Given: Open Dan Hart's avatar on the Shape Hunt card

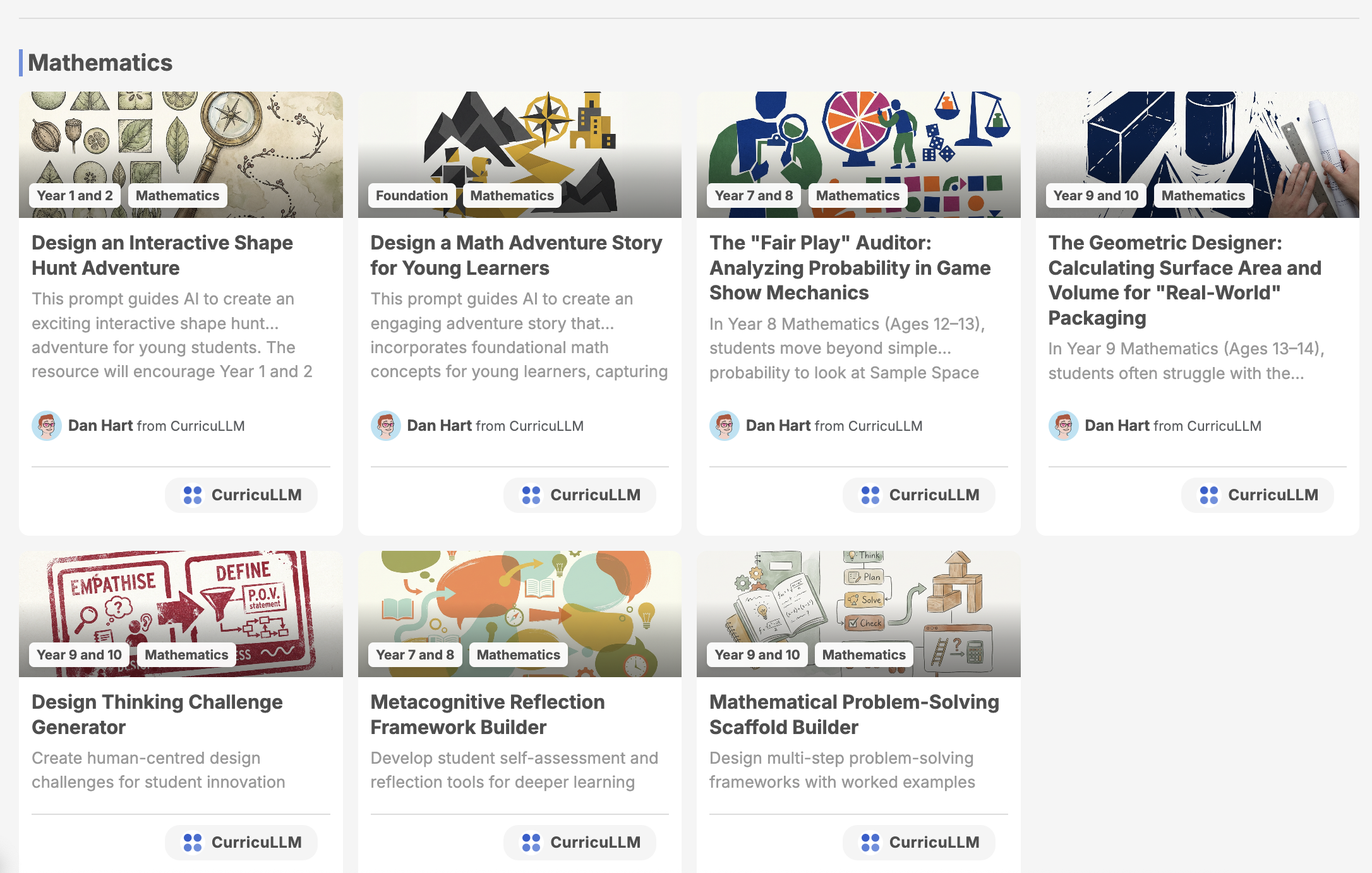Looking at the screenshot, I should pos(47,426).
